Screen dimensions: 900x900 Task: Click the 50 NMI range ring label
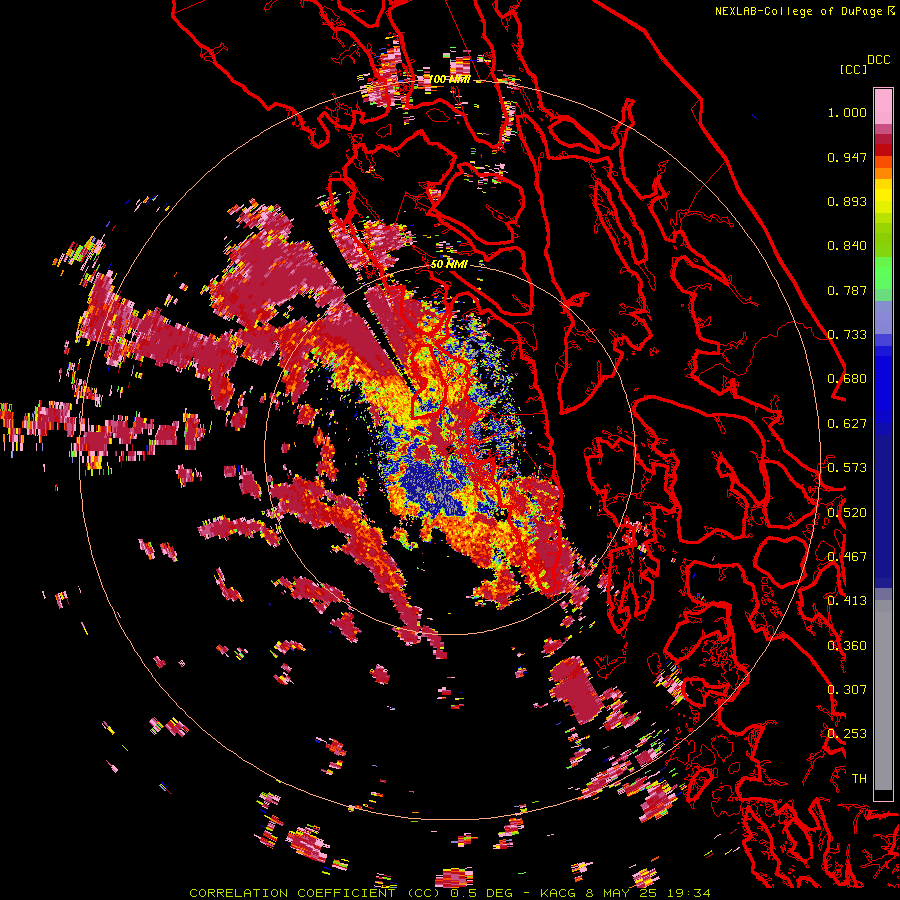point(449,265)
